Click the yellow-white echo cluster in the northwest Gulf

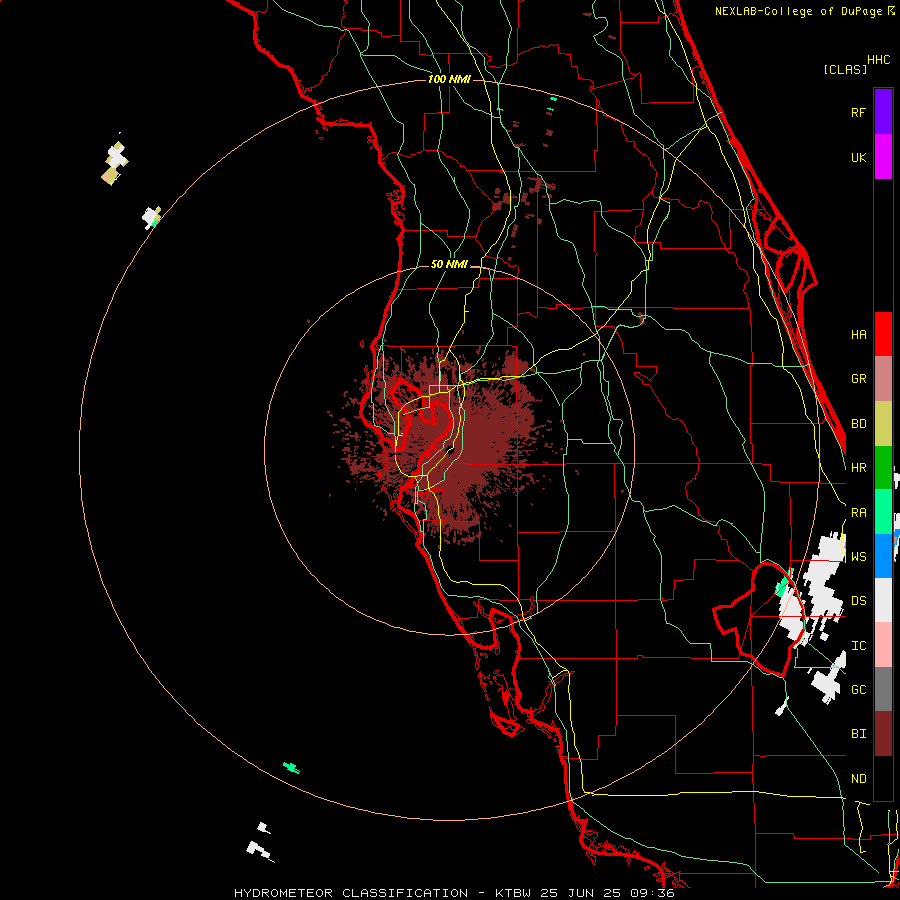pyautogui.click(x=115, y=163)
